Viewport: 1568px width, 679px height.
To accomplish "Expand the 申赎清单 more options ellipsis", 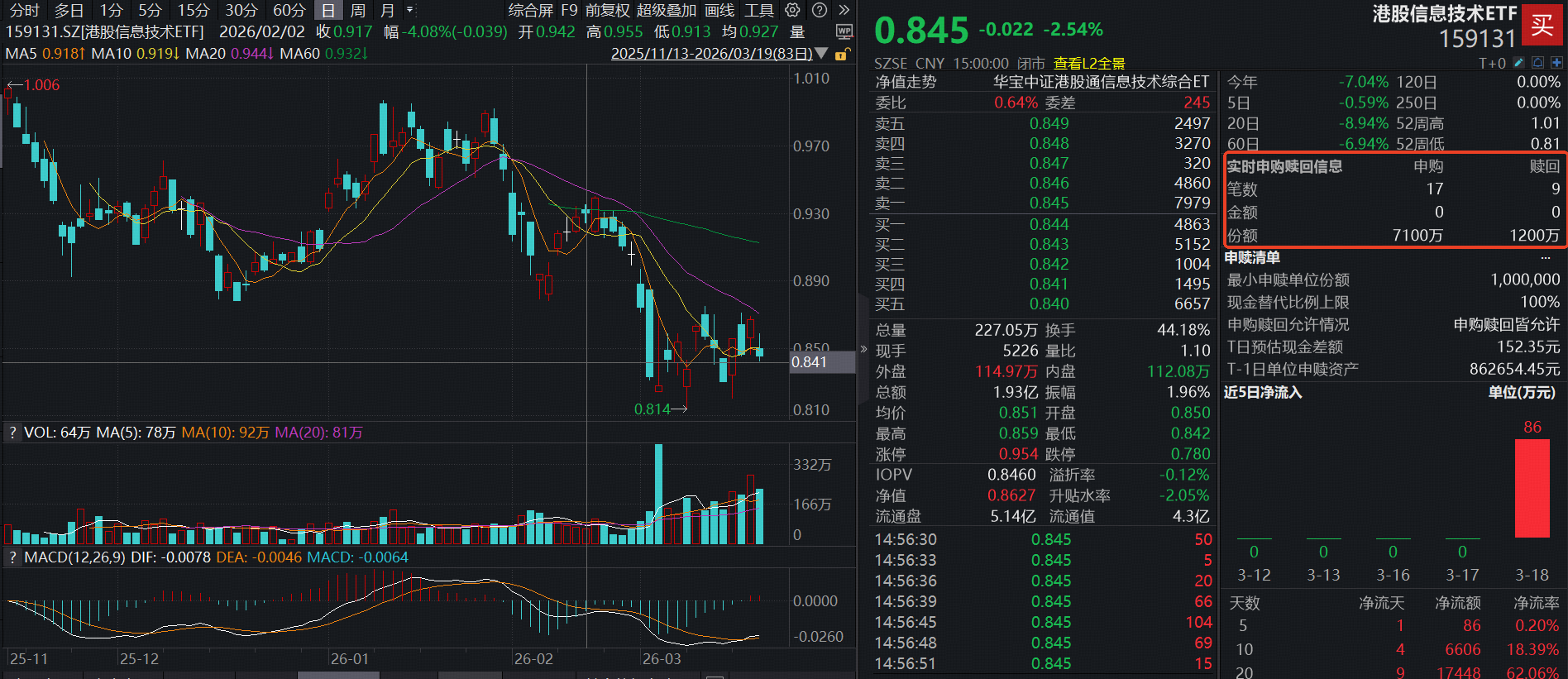I will click(x=1545, y=258).
